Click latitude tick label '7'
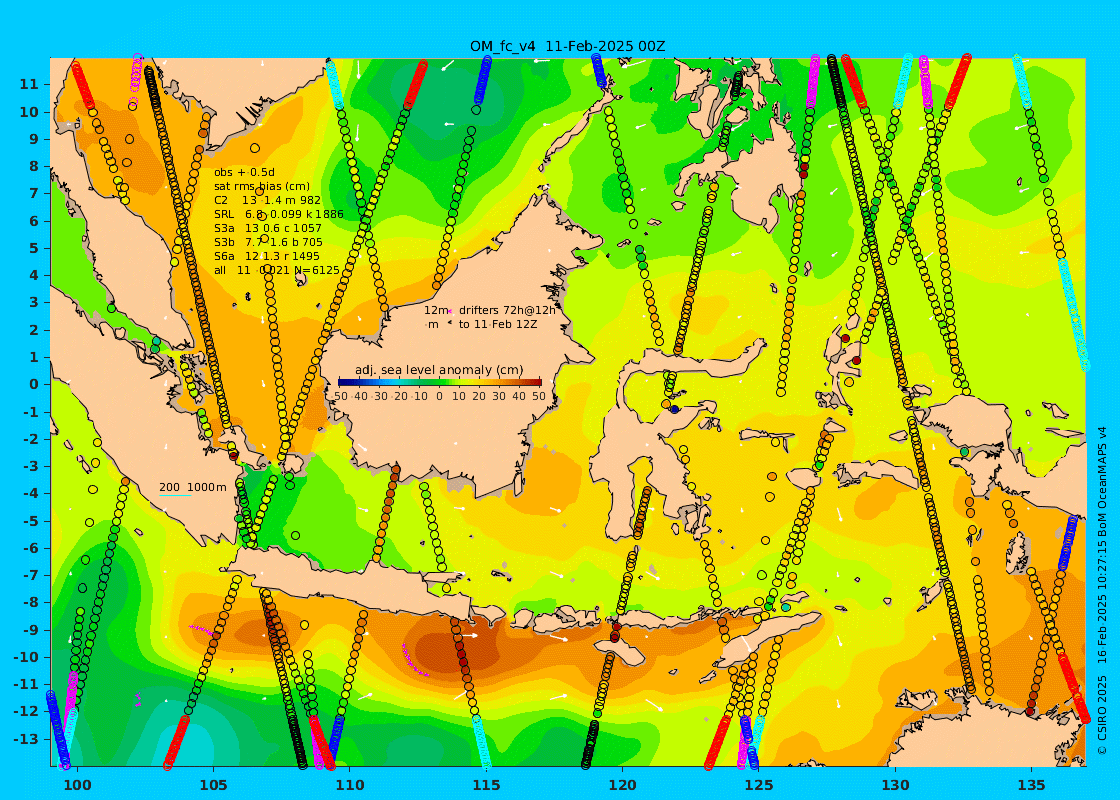This screenshot has width=1120, height=800. tap(33, 194)
